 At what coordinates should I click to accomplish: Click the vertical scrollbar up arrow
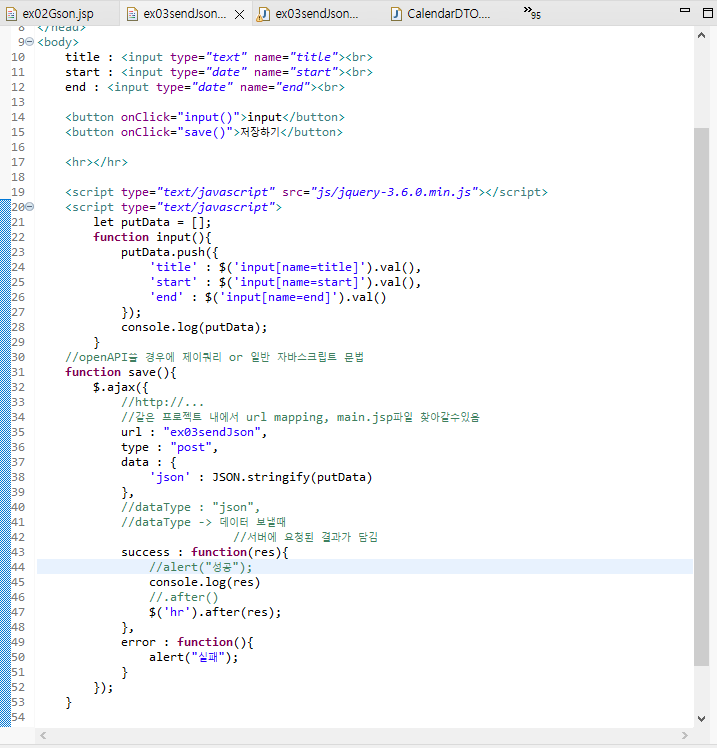(701, 35)
